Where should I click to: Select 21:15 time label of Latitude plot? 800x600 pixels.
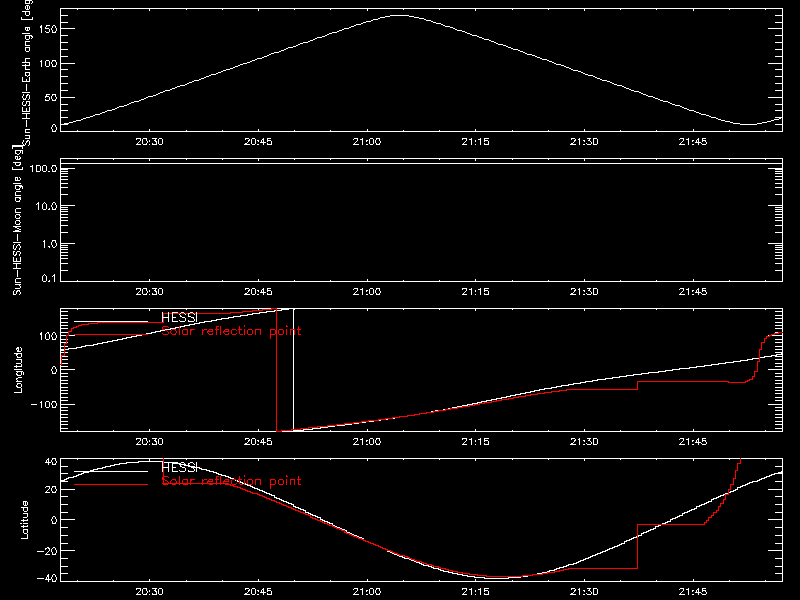click(x=476, y=591)
